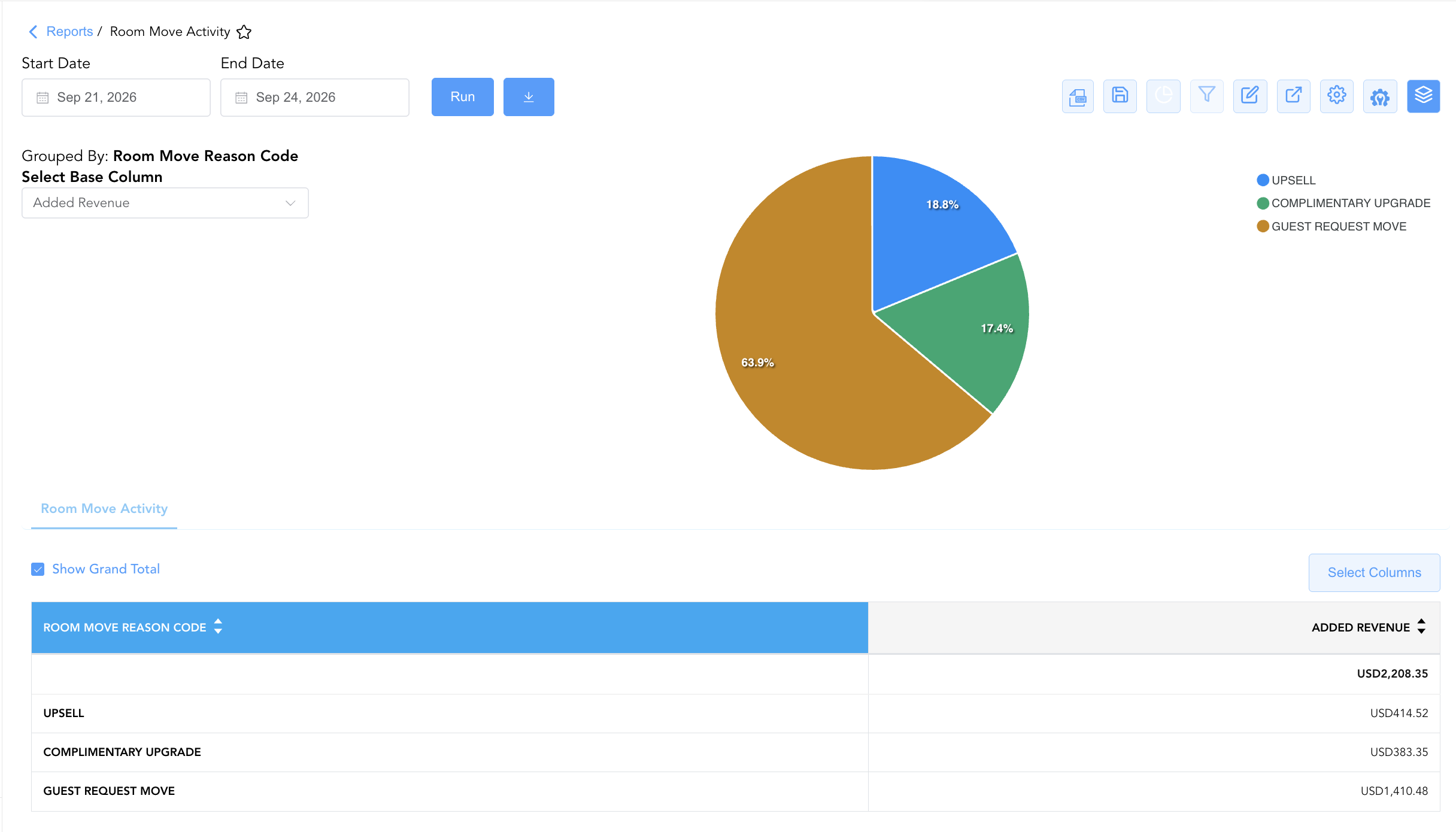1456x832 pixels.
Task: Click the external link icon
Action: [x=1294, y=96]
